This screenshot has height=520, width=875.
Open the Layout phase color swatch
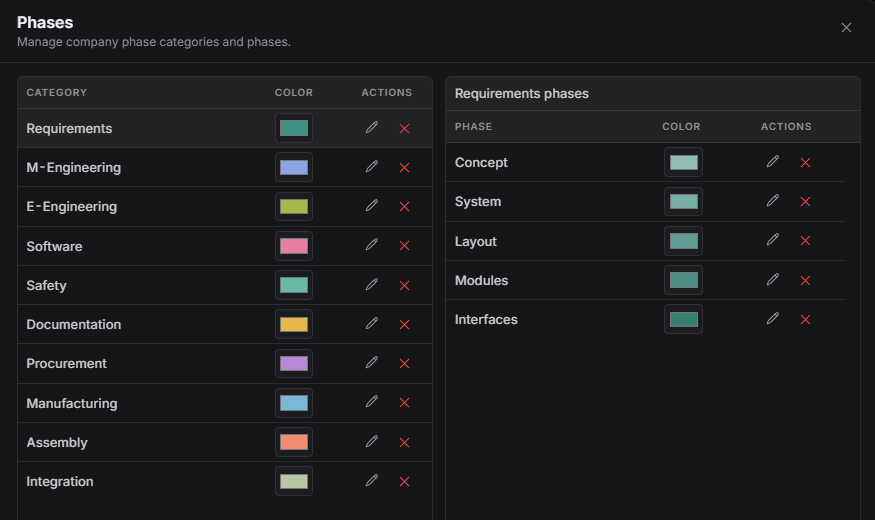pos(684,241)
